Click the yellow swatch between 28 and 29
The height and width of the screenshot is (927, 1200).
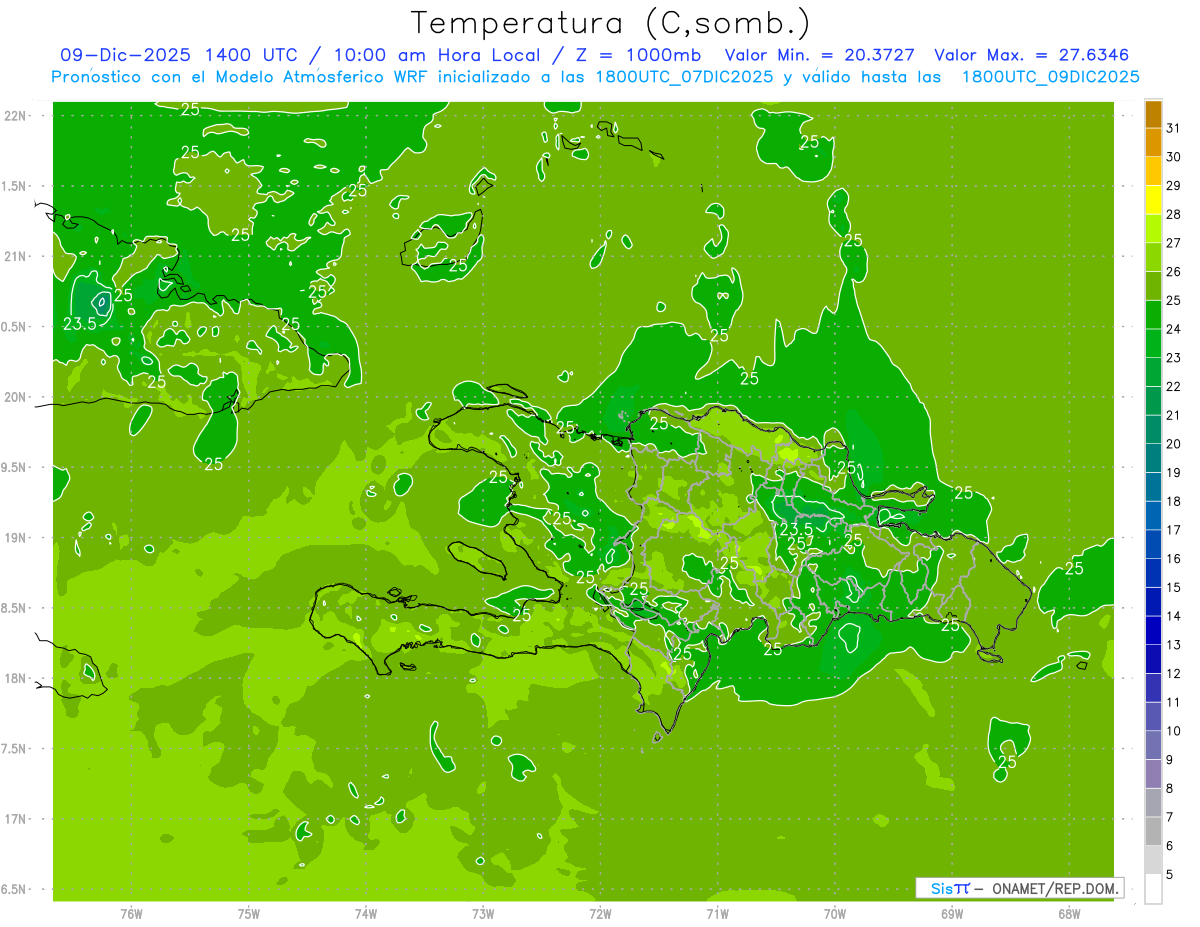tap(1153, 200)
